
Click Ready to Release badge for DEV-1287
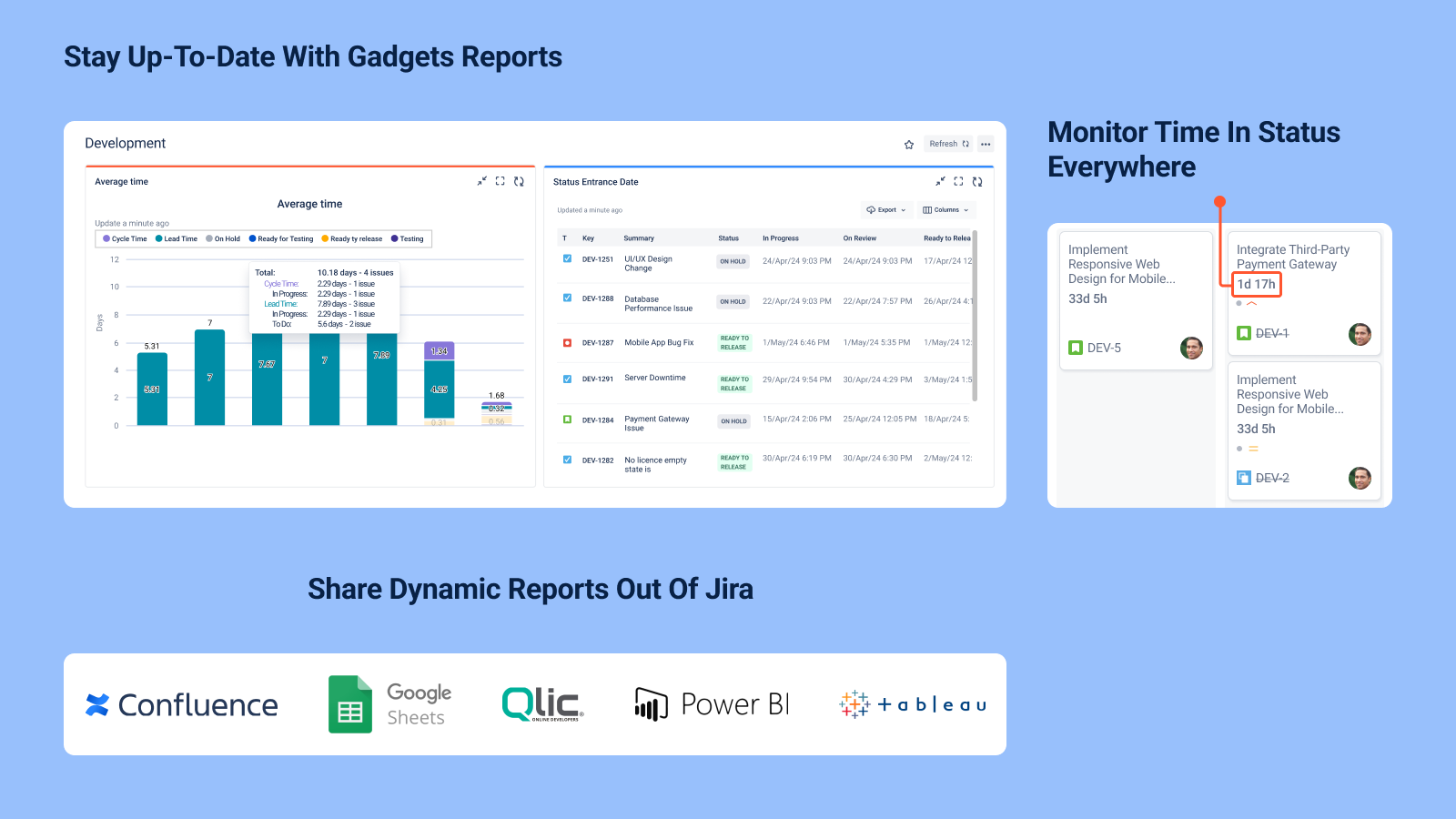point(734,343)
